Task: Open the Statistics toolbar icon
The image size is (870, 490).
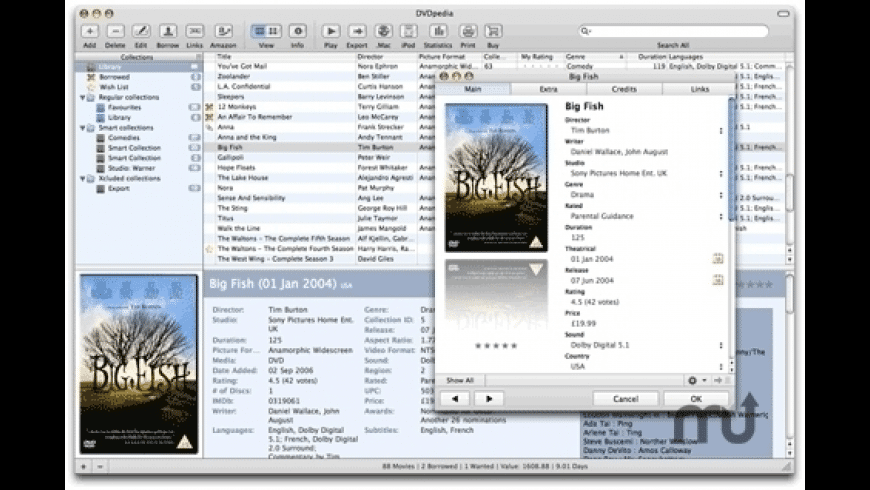Action: (x=437, y=31)
